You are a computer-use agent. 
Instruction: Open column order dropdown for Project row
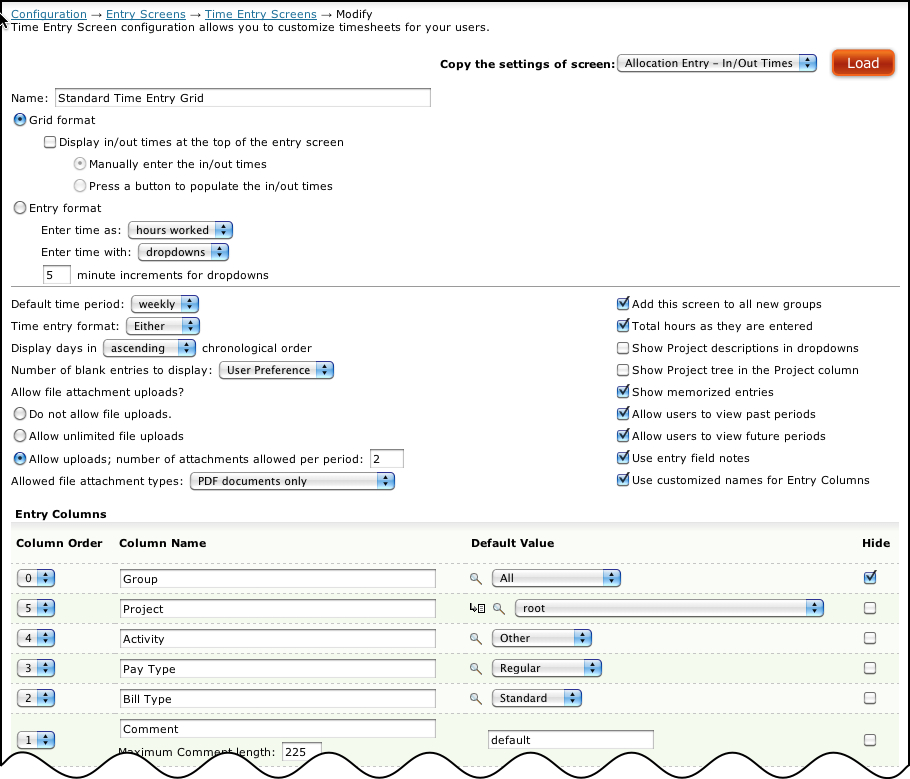36,608
